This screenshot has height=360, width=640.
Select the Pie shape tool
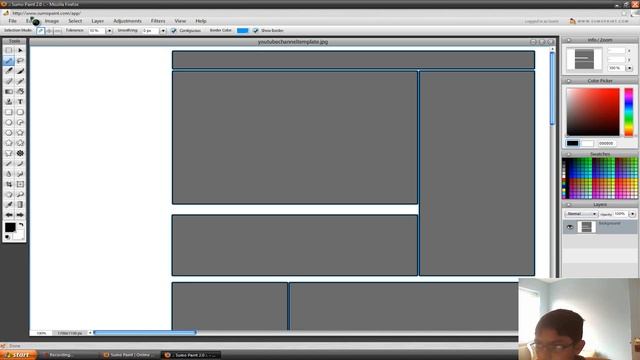20,122
